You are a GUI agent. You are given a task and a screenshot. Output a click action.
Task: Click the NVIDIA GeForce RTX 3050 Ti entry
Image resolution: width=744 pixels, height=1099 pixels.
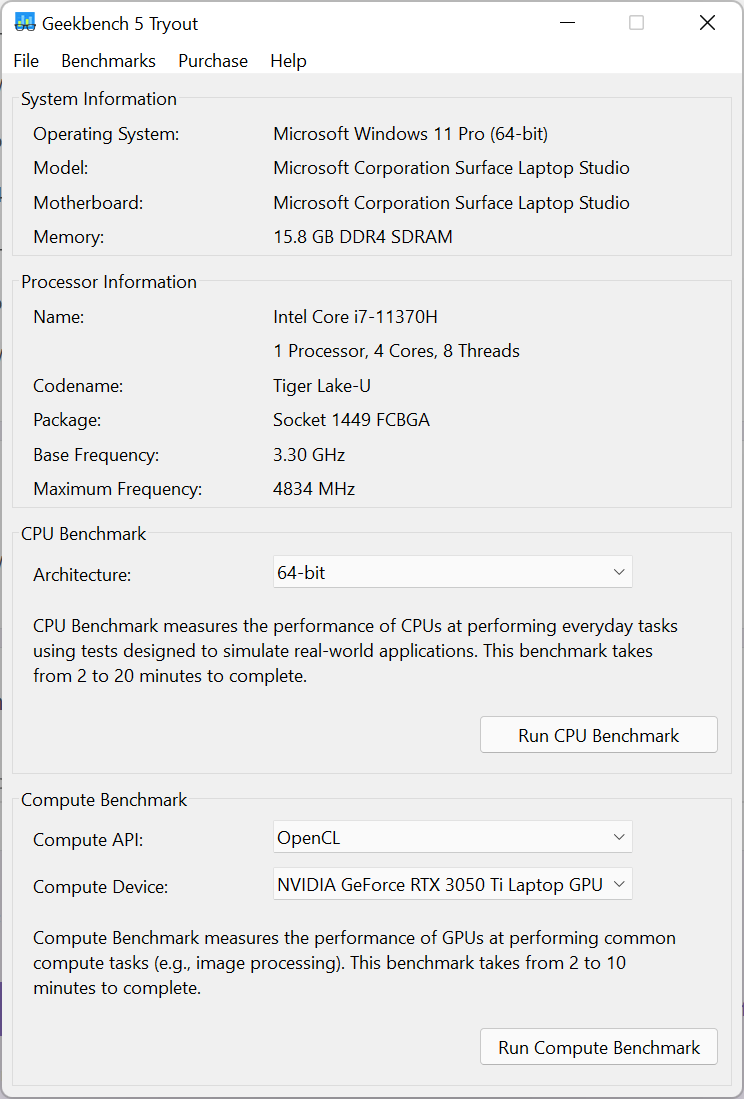point(440,884)
